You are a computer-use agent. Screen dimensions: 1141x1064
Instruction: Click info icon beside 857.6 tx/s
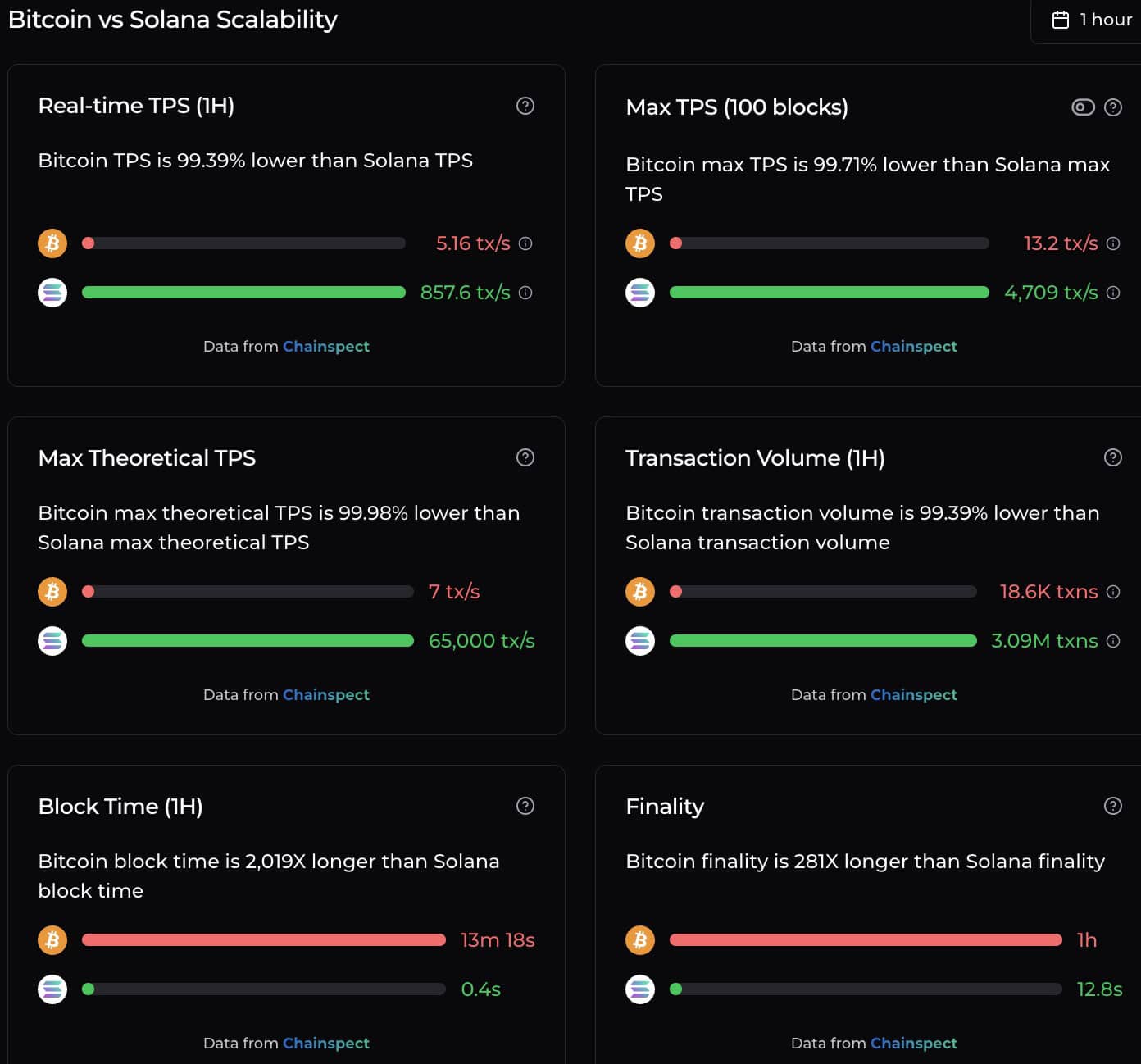tap(526, 293)
